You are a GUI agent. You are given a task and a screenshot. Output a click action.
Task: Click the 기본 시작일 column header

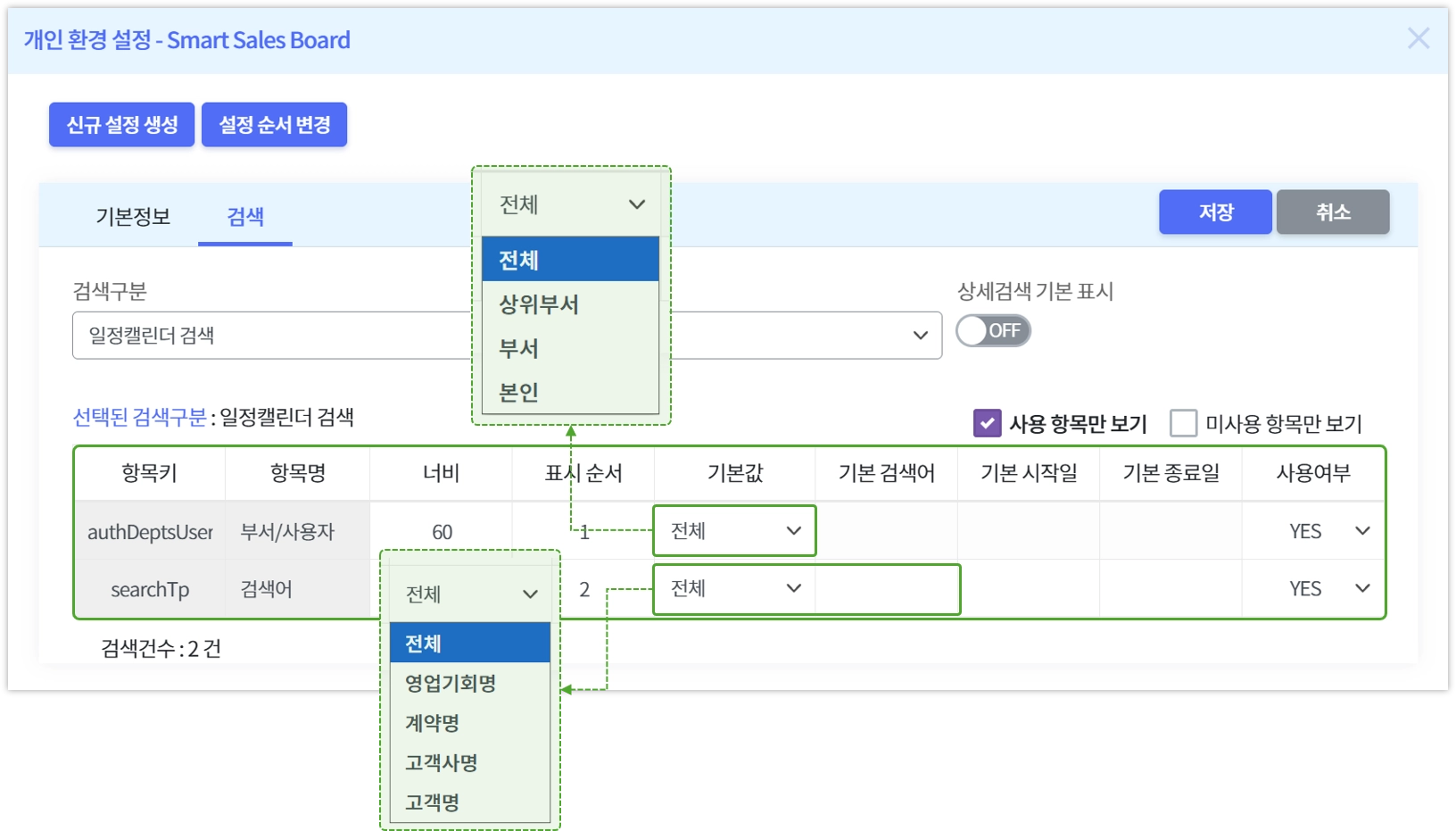1029,473
